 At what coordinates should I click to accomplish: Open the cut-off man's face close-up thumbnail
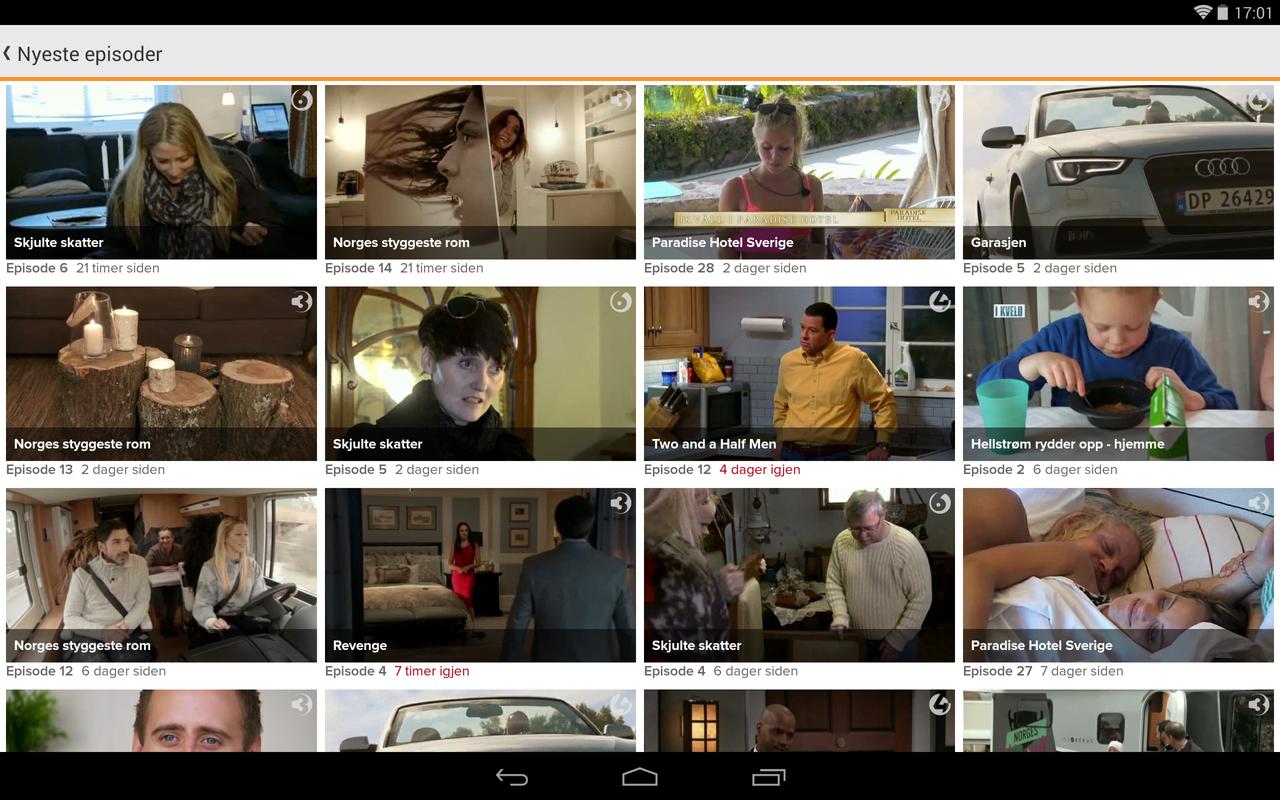click(x=161, y=721)
